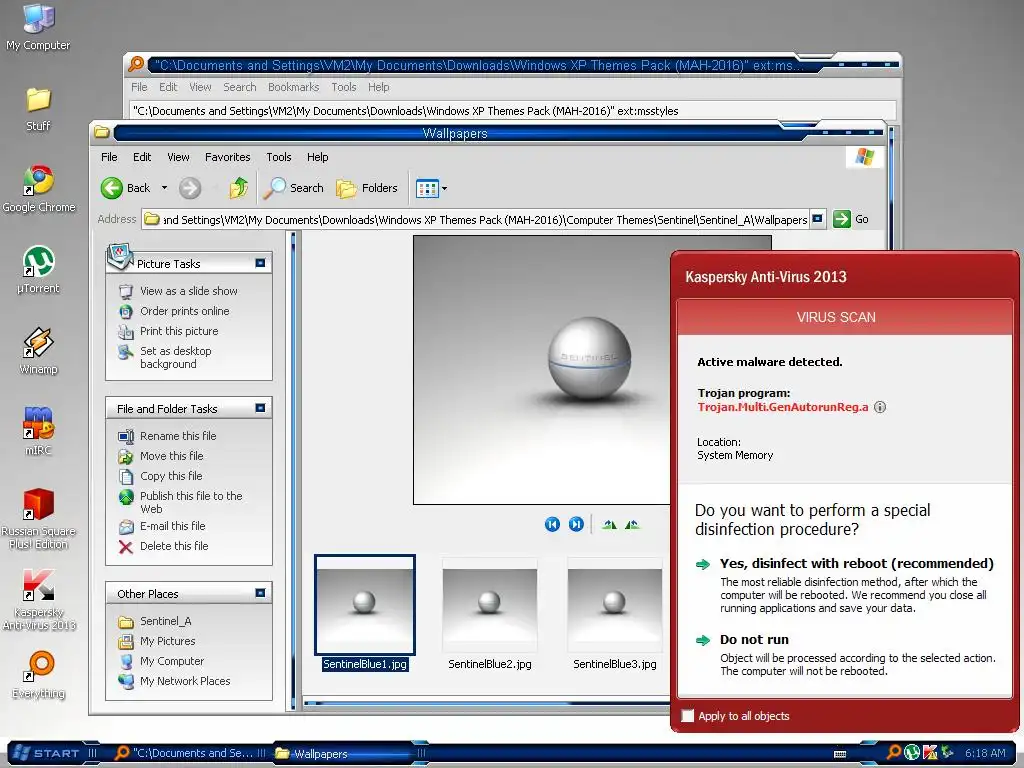Click Order prints online
The height and width of the screenshot is (768, 1024).
point(184,312)
